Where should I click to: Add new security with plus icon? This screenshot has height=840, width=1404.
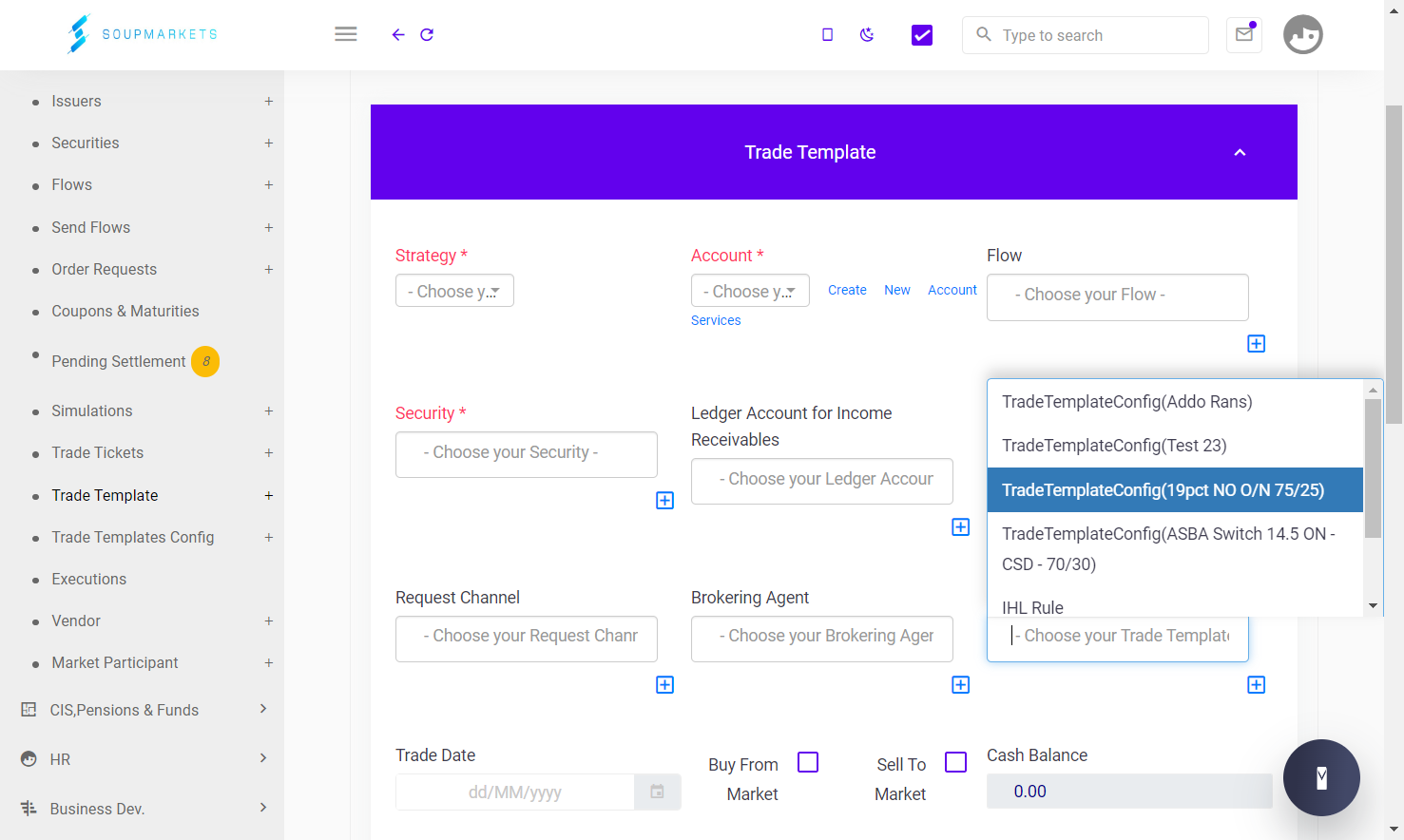pyautogui.click(x=665, y=501)
